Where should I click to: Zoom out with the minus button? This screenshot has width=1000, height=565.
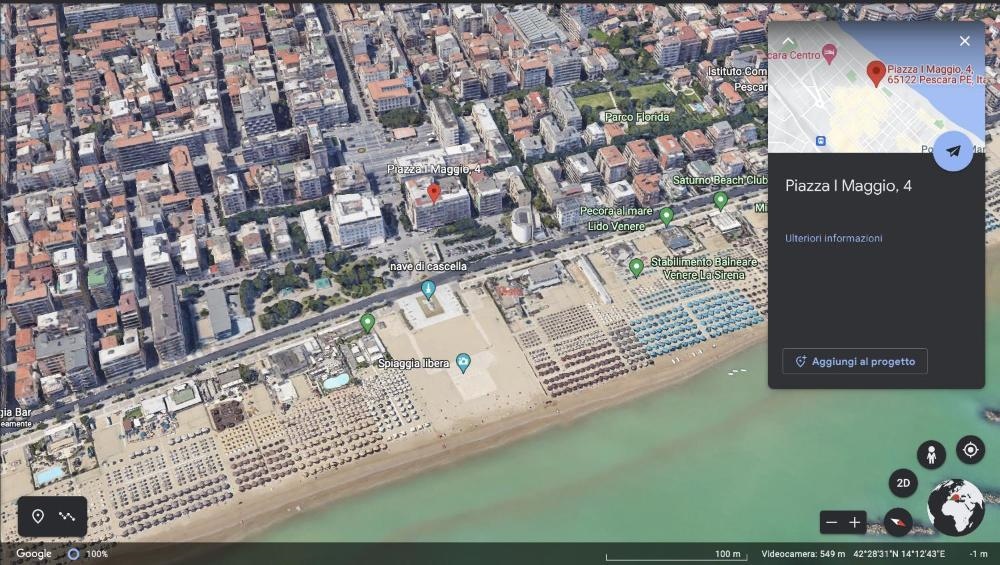click(831, 522)
